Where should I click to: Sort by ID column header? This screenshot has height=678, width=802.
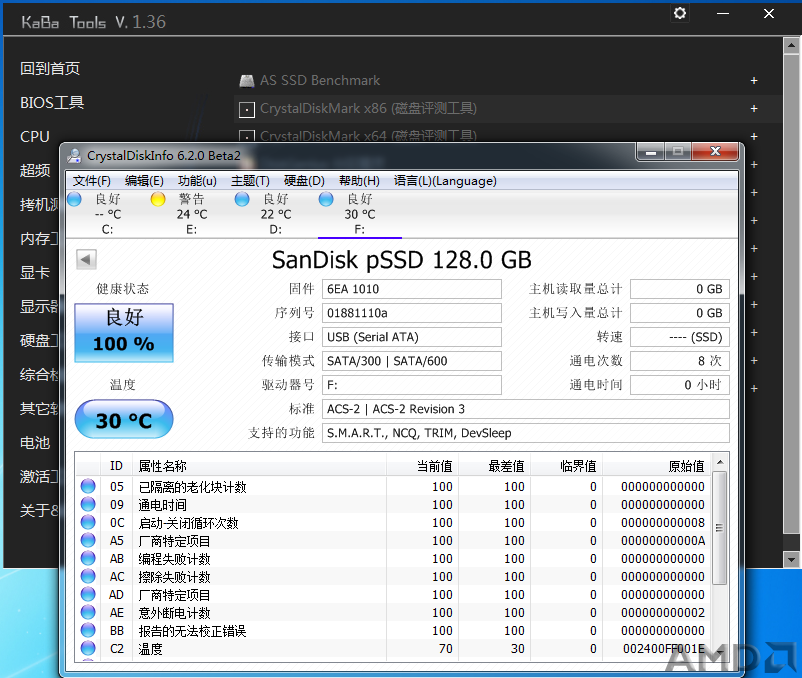(x=116, y=466)
